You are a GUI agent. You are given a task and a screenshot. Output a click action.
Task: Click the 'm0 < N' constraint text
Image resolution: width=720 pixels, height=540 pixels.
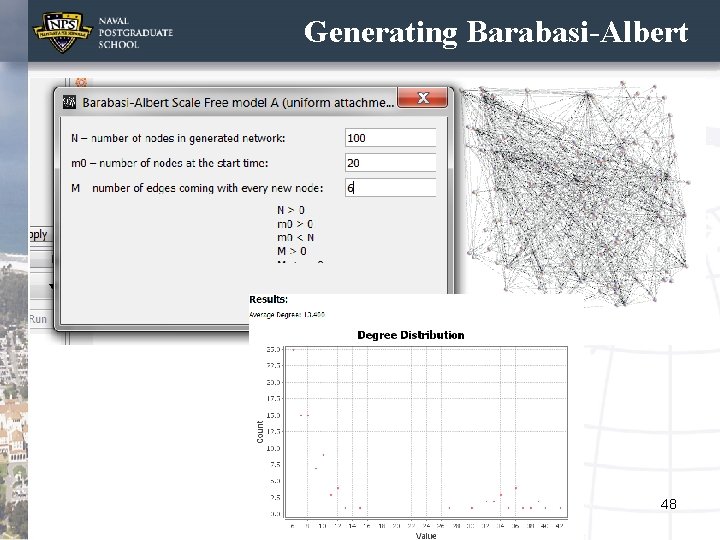[x=295, y=237]
